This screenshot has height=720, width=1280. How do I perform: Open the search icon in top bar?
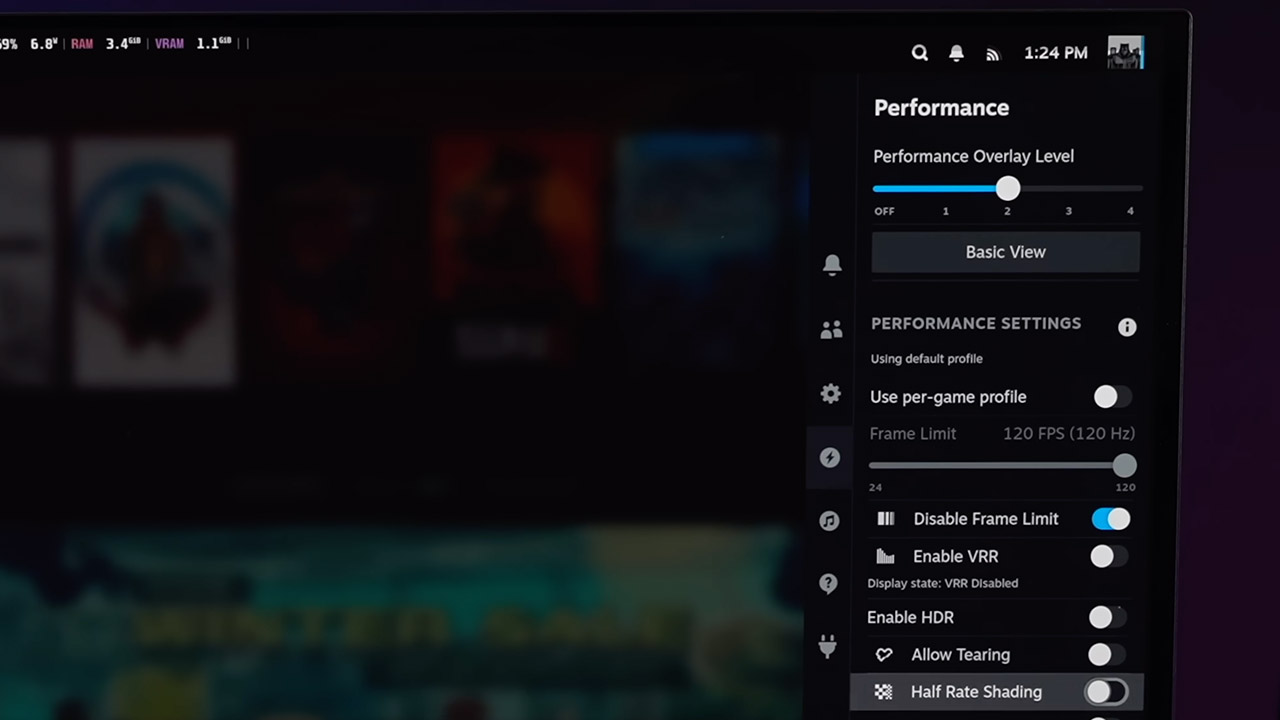919,53
